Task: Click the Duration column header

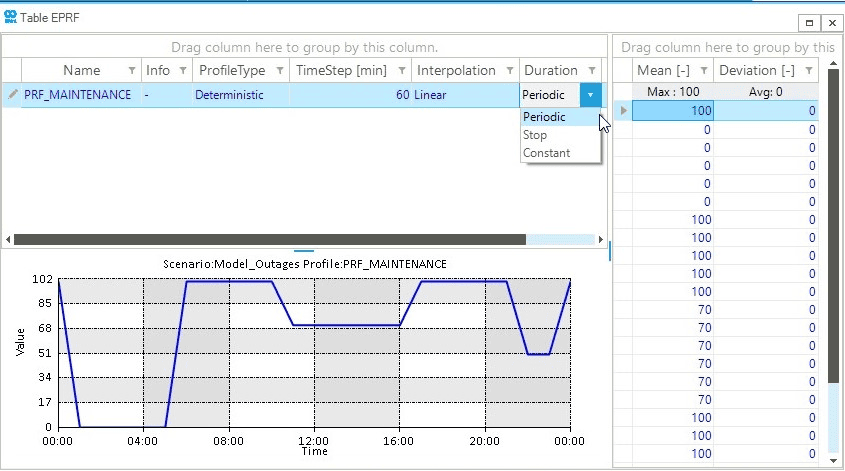Action: coord(551,71)
